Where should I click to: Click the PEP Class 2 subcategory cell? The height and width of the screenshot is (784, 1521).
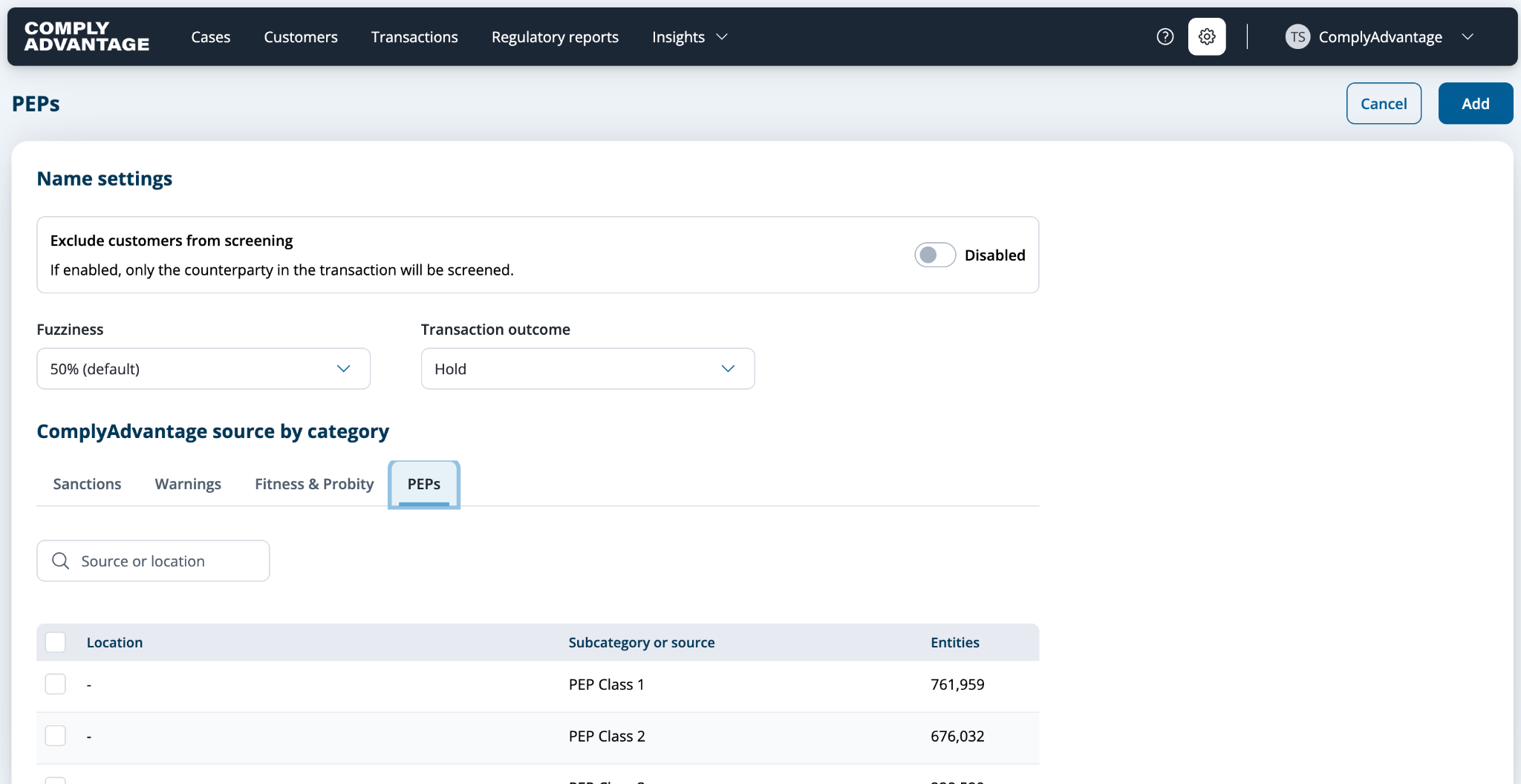[607, 736]
